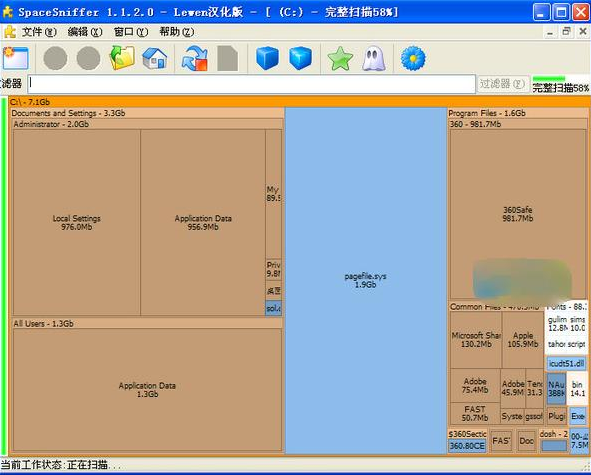Click the blue flower icon
591x475 pixels.
point(413,58)
